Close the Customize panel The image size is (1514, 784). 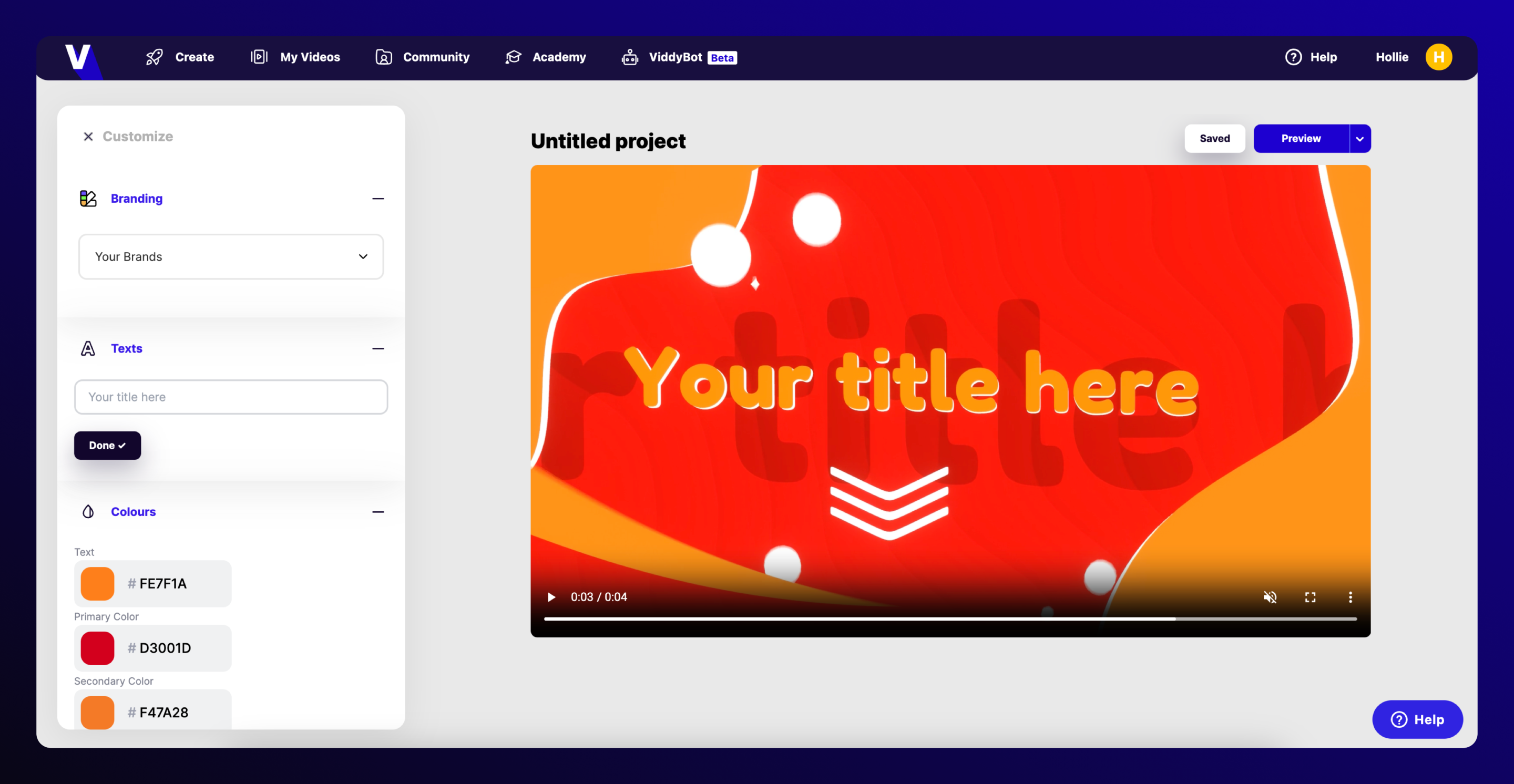88,136
